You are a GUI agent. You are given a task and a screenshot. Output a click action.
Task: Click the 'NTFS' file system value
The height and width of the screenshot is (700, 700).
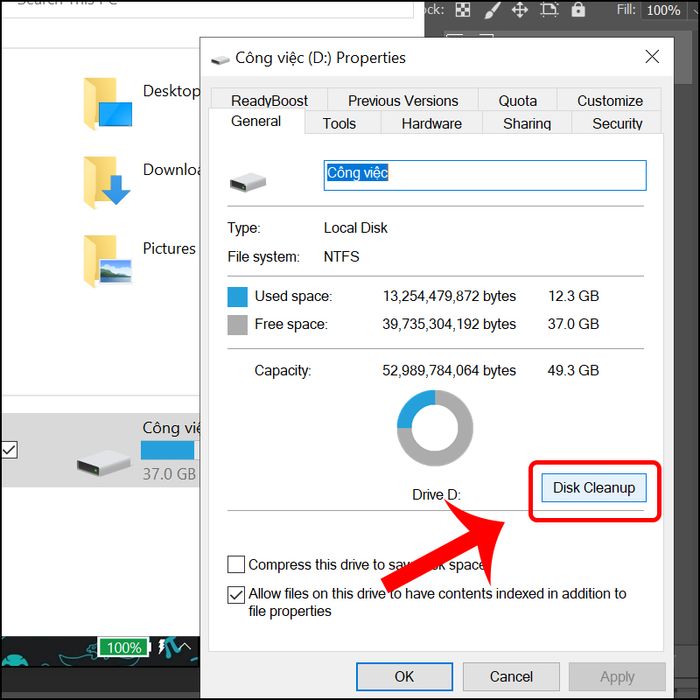[342, 257]
